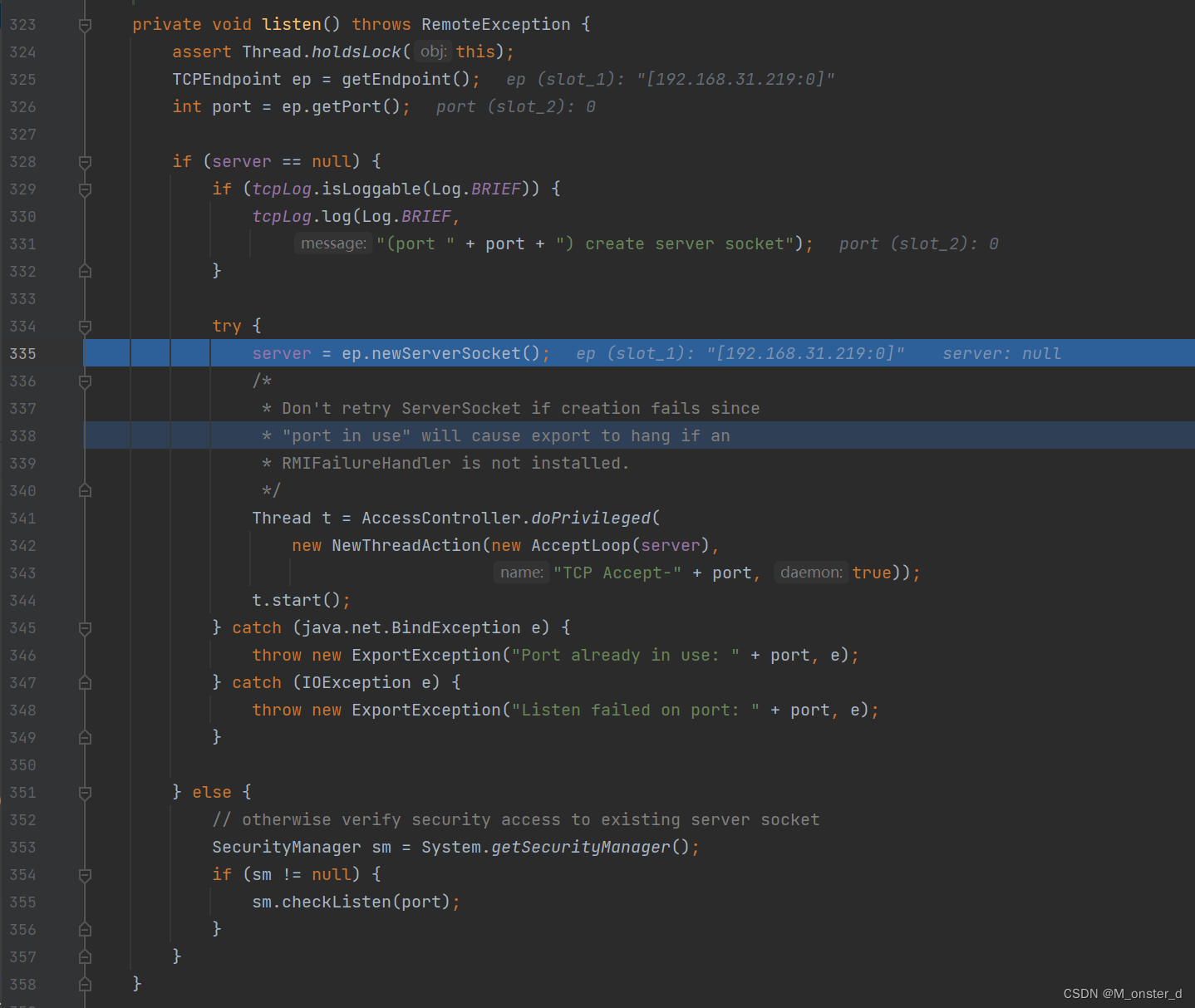Collapse the 'if (server == null)' fold on line 328
The image size is (1195, 1008).
point(85,162)
